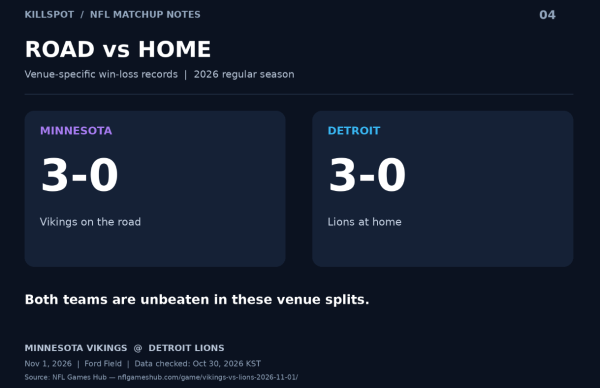Select the Venue-specific win-loss records subtitle

[x=101, y=74]
